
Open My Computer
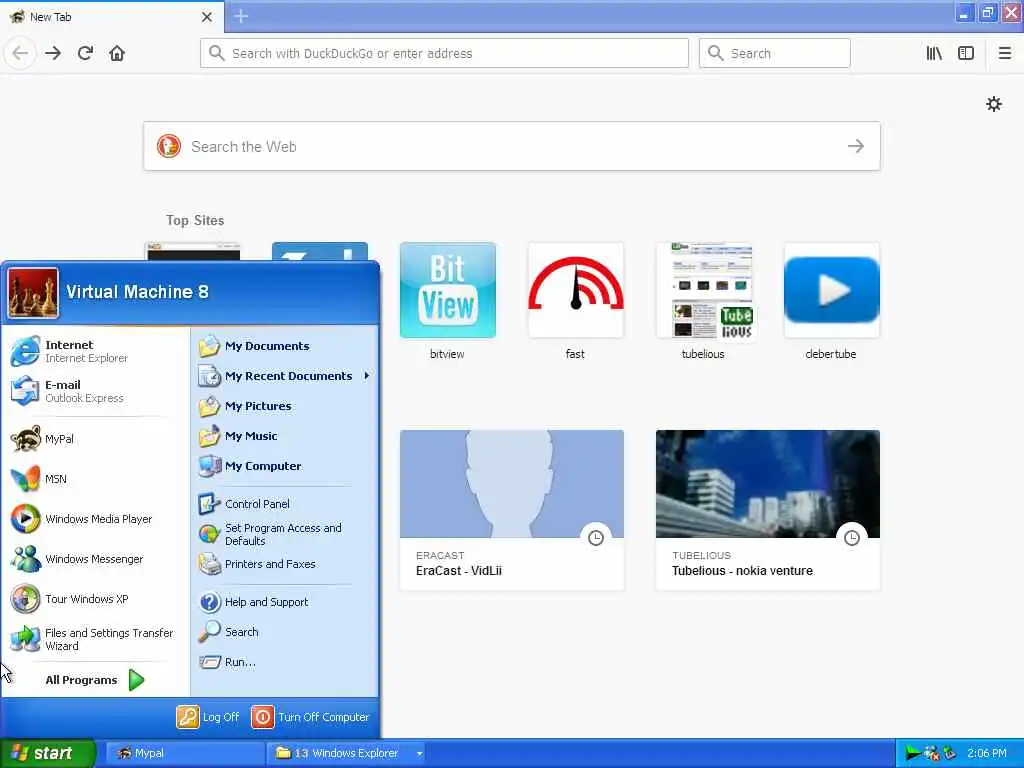pos(285,466)
